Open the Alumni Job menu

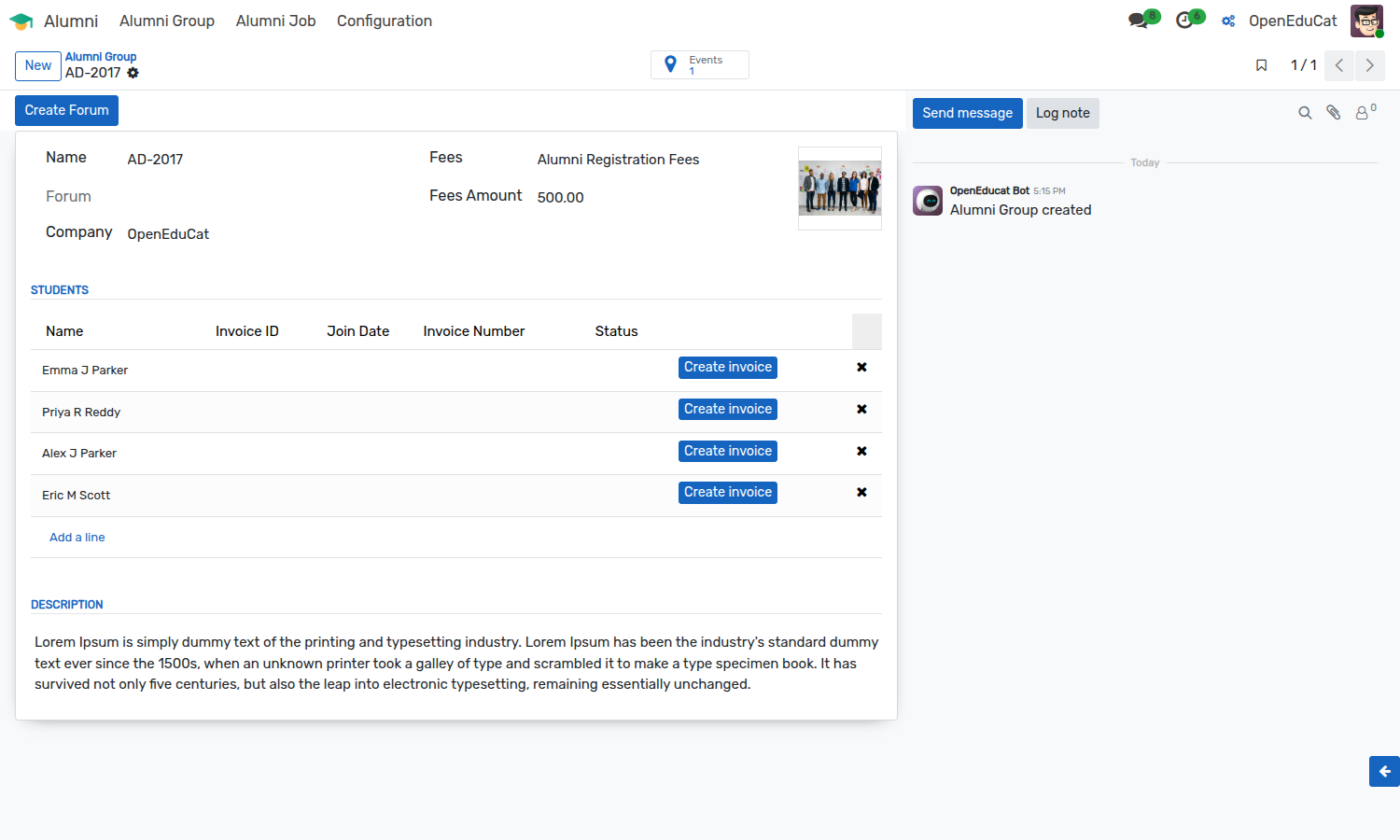point(275,21)
